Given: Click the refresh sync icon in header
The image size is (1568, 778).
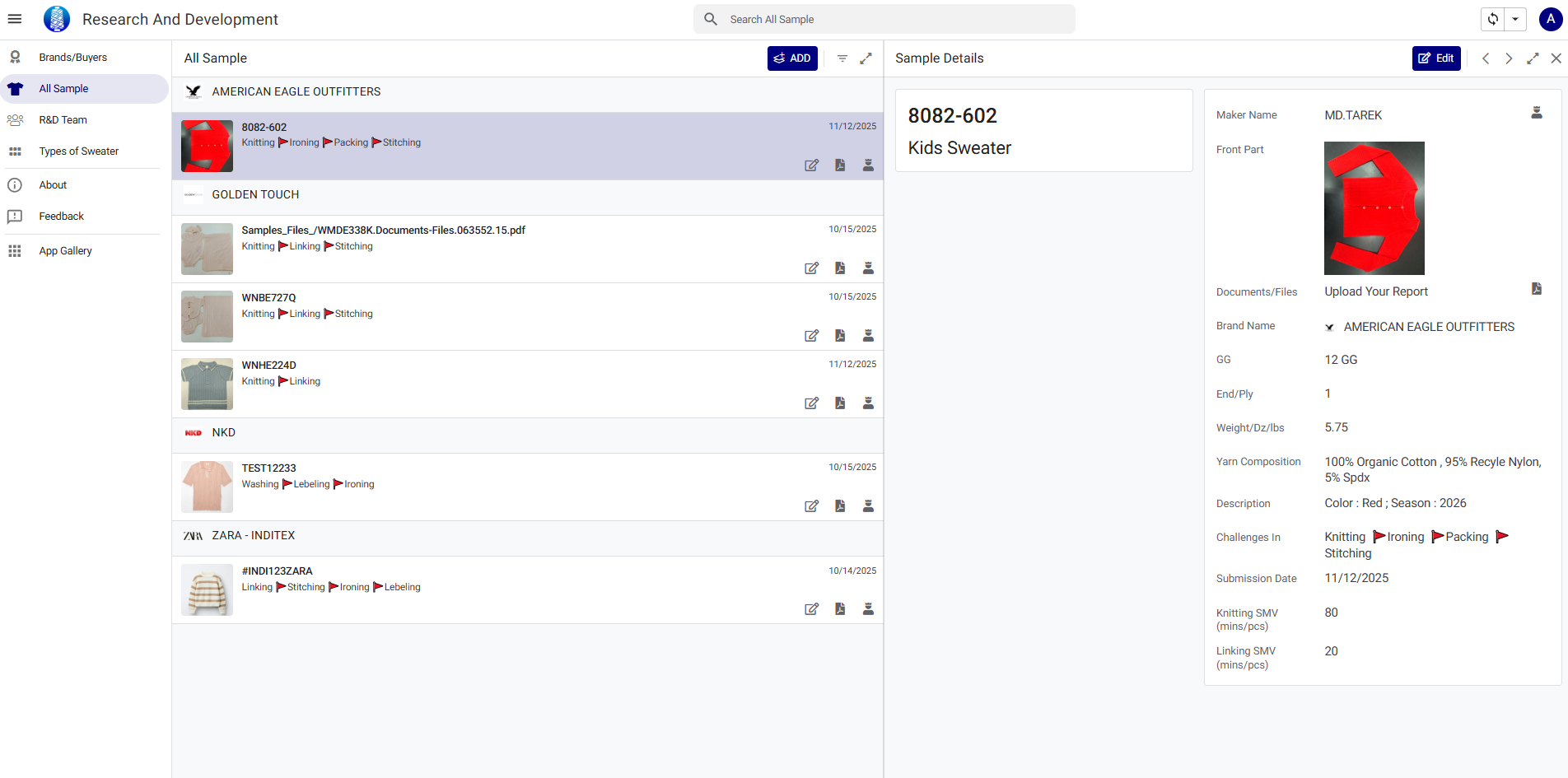Looking at the screenshot, I should coord(1493,19).
